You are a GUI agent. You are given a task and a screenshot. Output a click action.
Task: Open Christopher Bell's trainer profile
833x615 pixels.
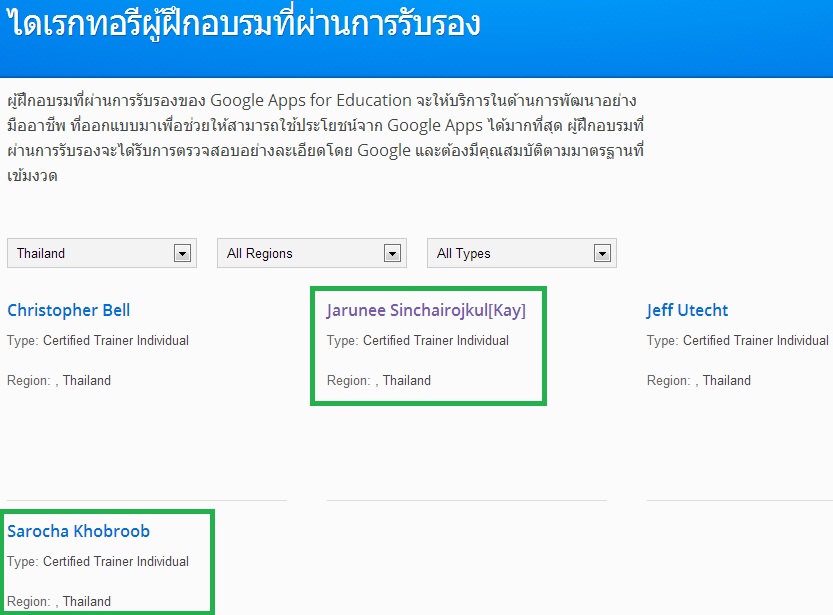point(68,310)
